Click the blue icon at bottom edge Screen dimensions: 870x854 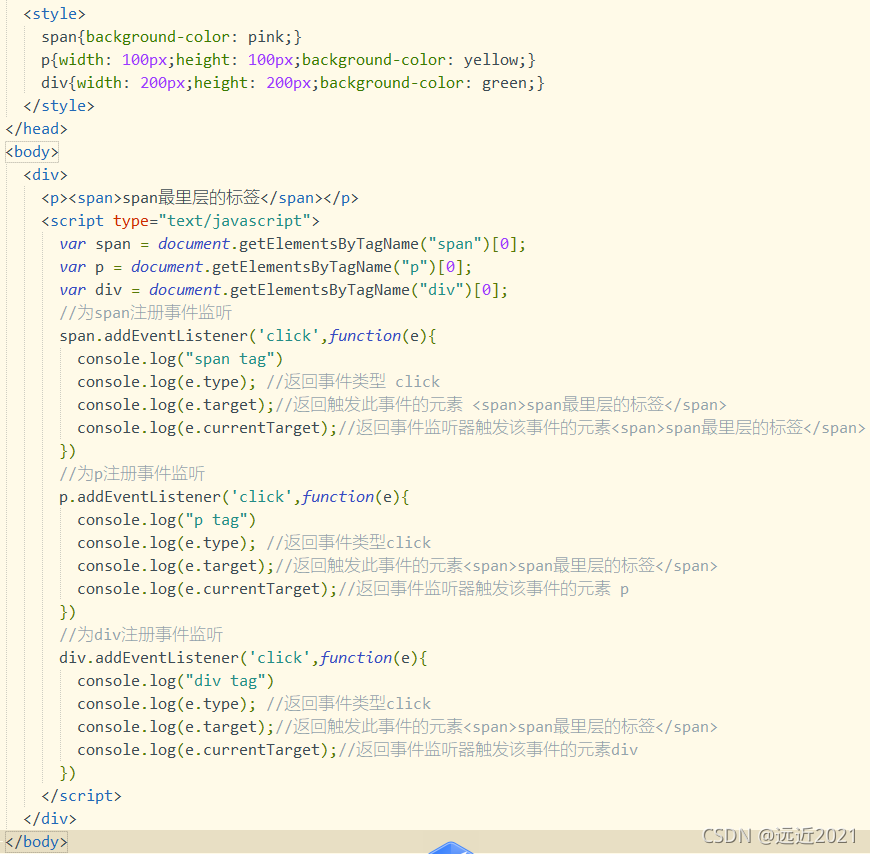pos(451,848)
